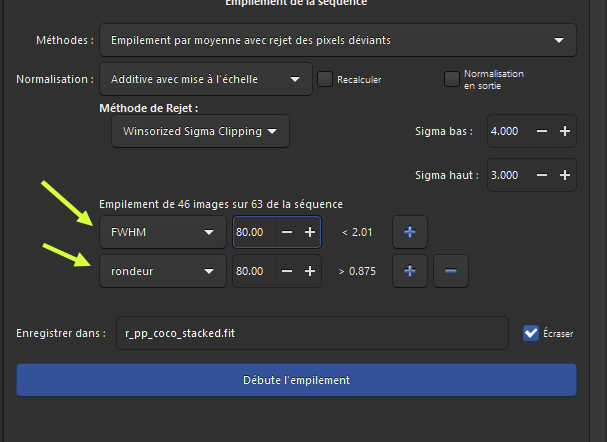Click the Sigma bas value field

[509, 131]
